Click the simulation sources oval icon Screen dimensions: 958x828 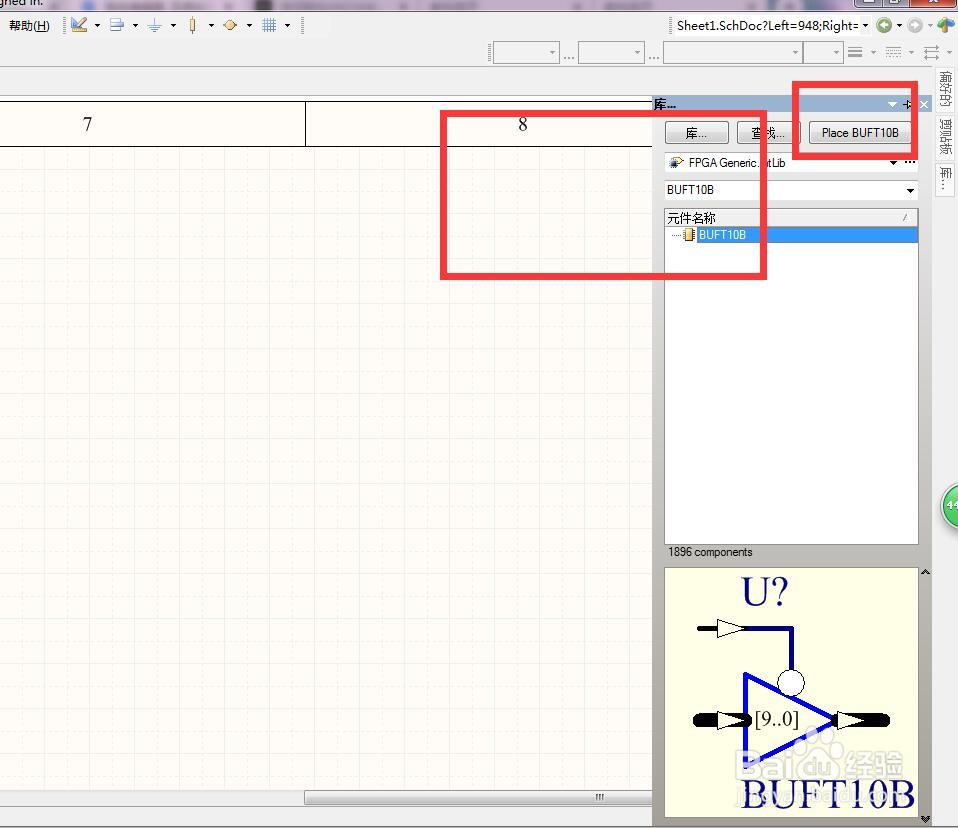230,25
